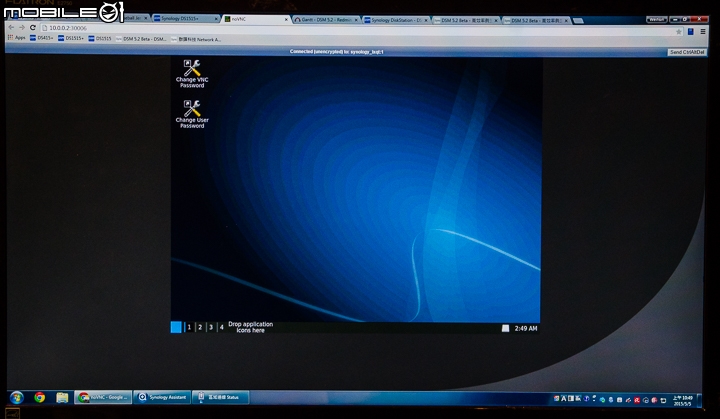Switch to workspace 1 in the VNC panel
This screenshot has height=419, width=720.
[189, 327]
